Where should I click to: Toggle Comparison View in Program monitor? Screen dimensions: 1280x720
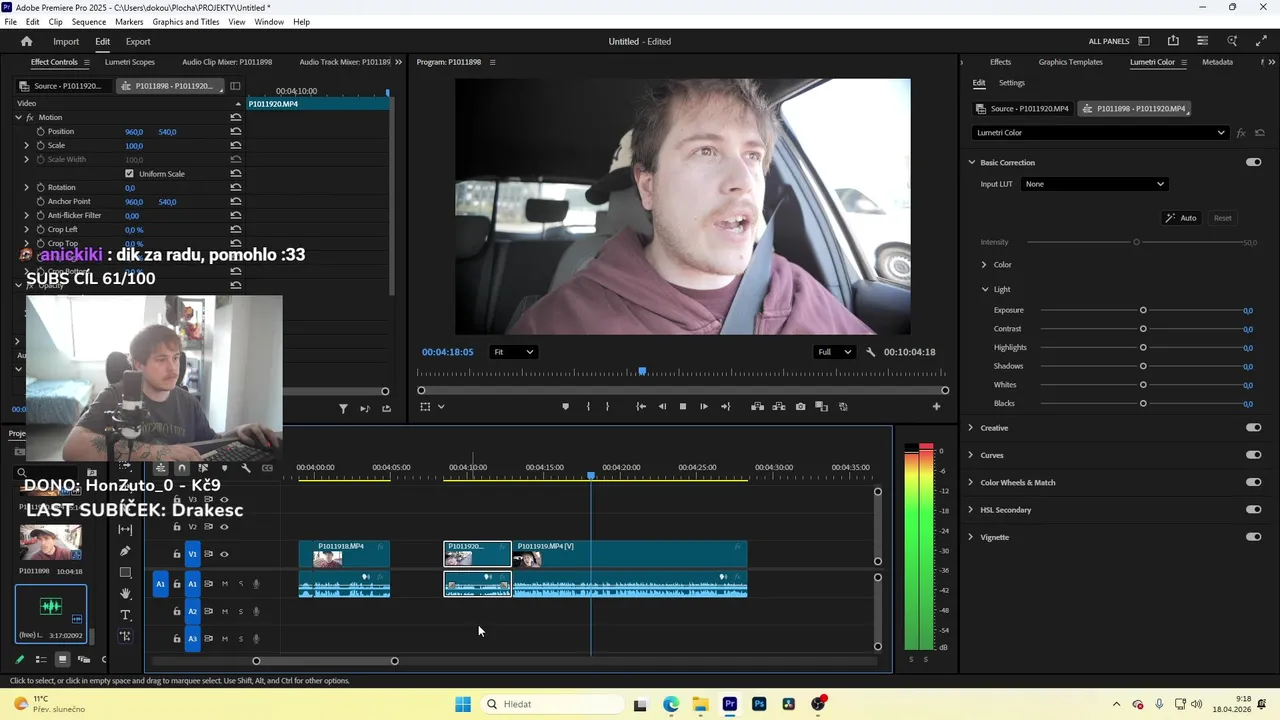pyautogui.click(x=821, y=406)
